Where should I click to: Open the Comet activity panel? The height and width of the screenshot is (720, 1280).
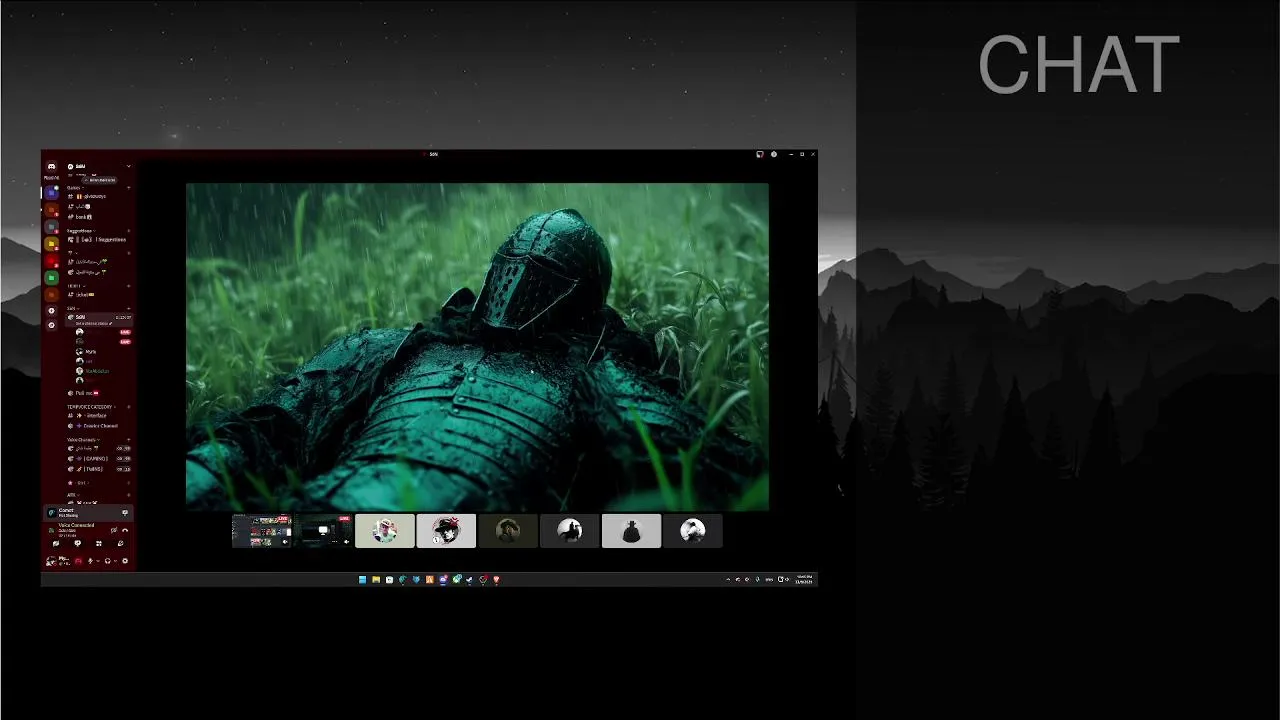pyautogui.click(x=88, y=513)
